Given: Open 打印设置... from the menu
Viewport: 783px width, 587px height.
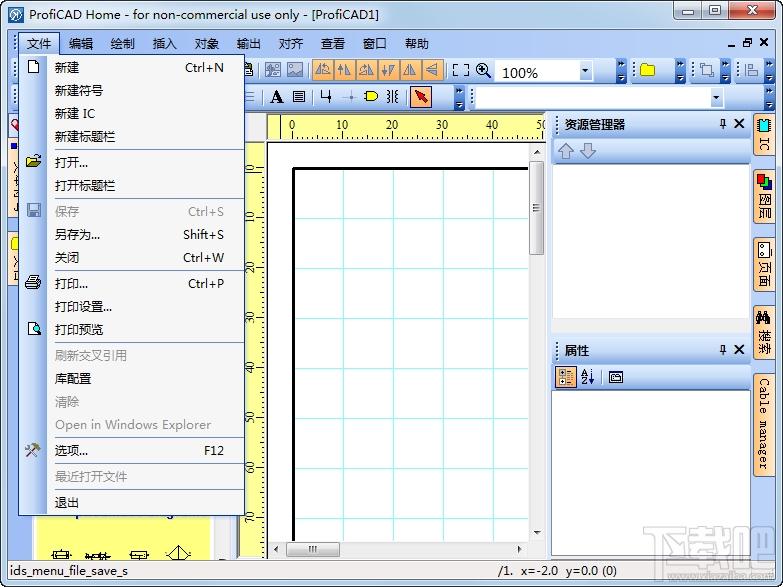Looking at the screenshot, I should (132, 306).
